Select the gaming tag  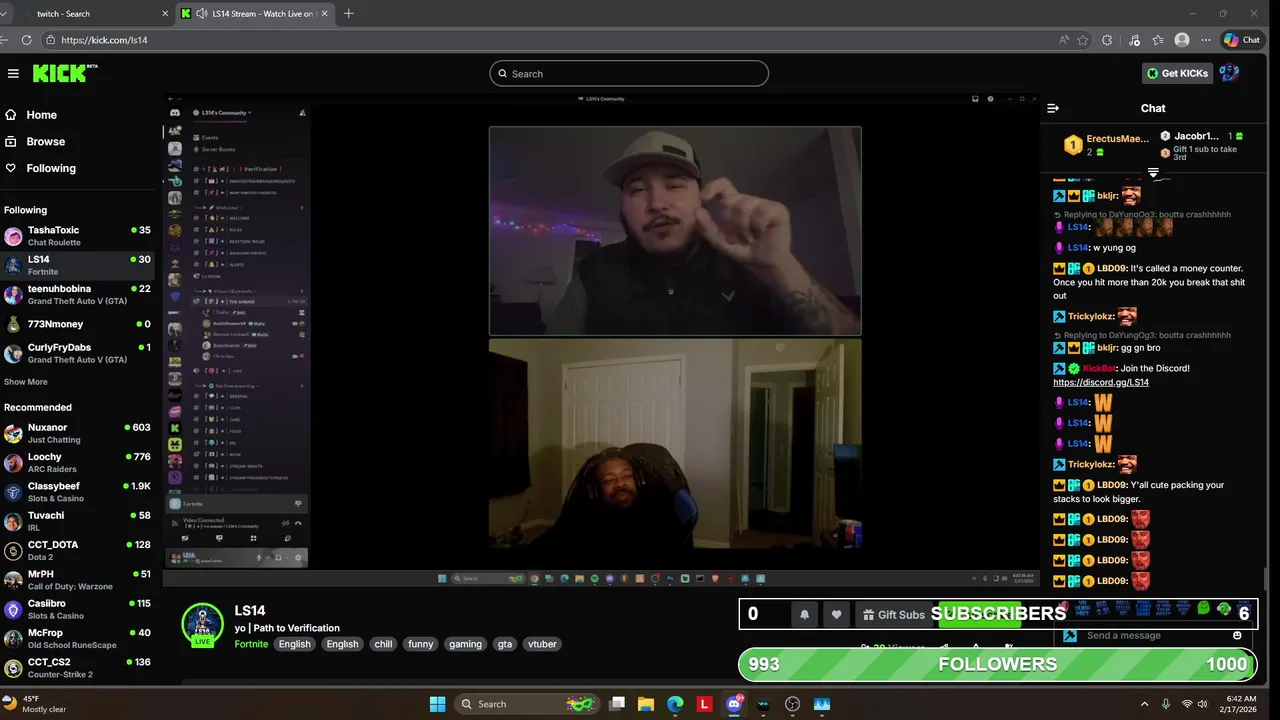point(465,644)
